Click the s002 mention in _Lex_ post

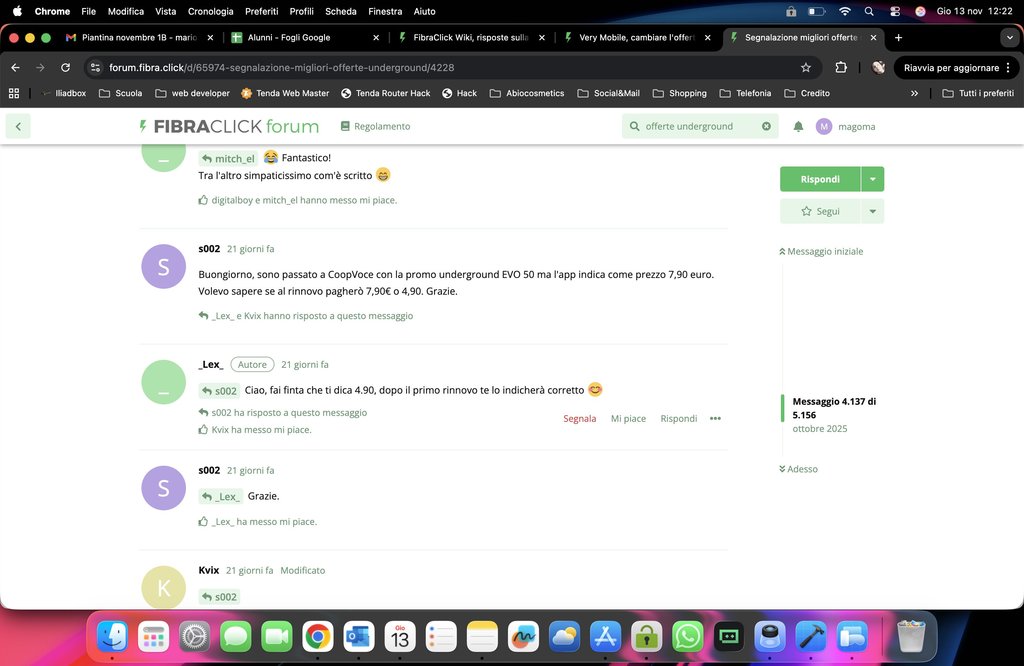click(219, 390)
